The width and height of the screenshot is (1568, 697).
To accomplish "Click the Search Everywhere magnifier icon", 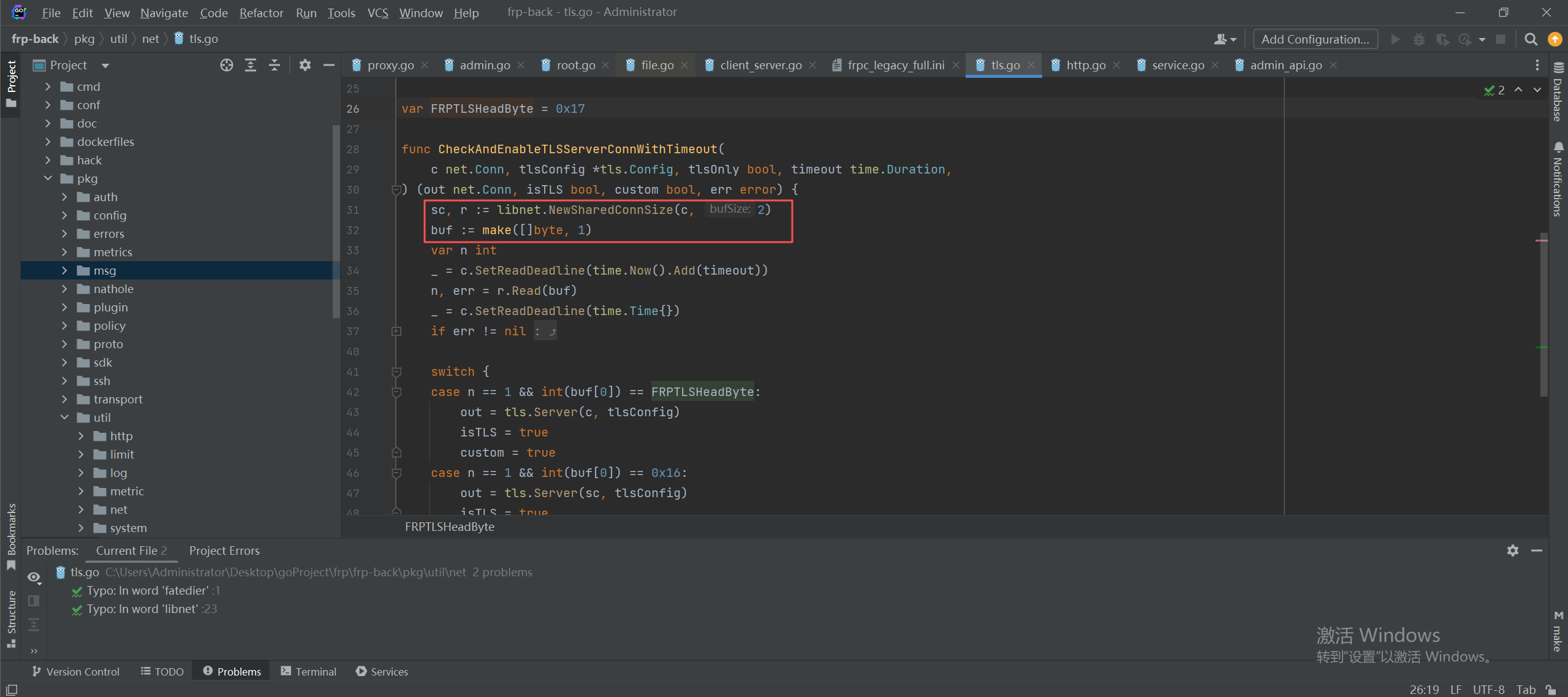I will tap(1531, 39).
